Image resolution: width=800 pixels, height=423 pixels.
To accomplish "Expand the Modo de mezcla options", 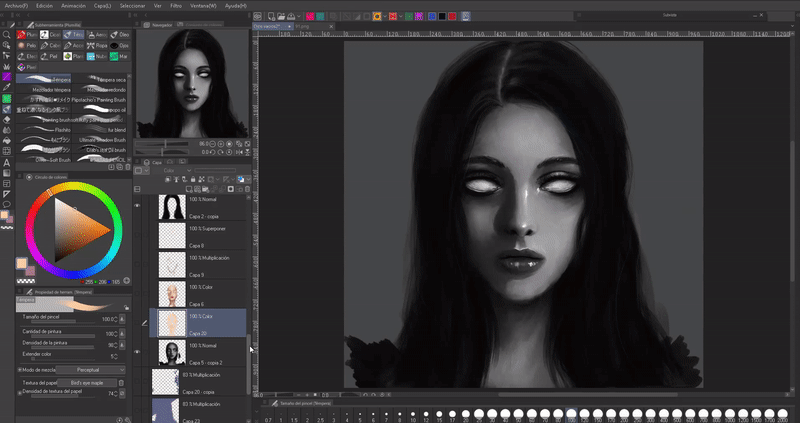I will tap(18, 370).
